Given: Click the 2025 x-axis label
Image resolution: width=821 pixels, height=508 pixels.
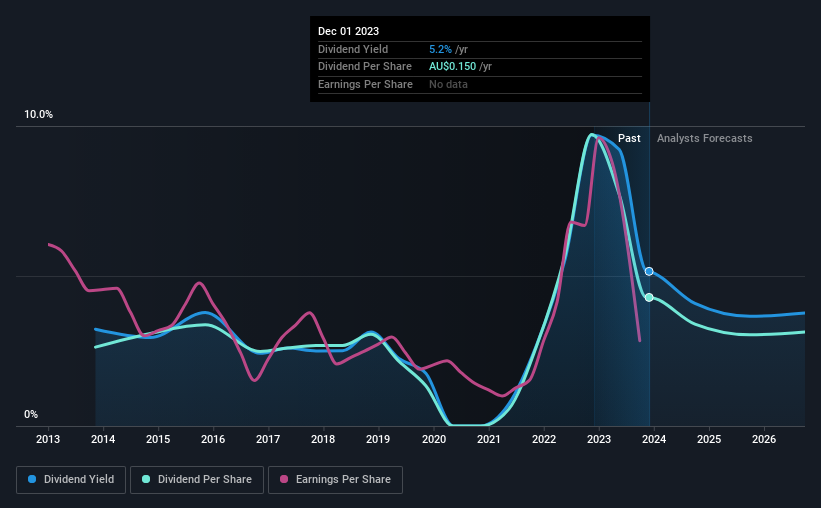Looking at the screenshot, I should 709,439.
